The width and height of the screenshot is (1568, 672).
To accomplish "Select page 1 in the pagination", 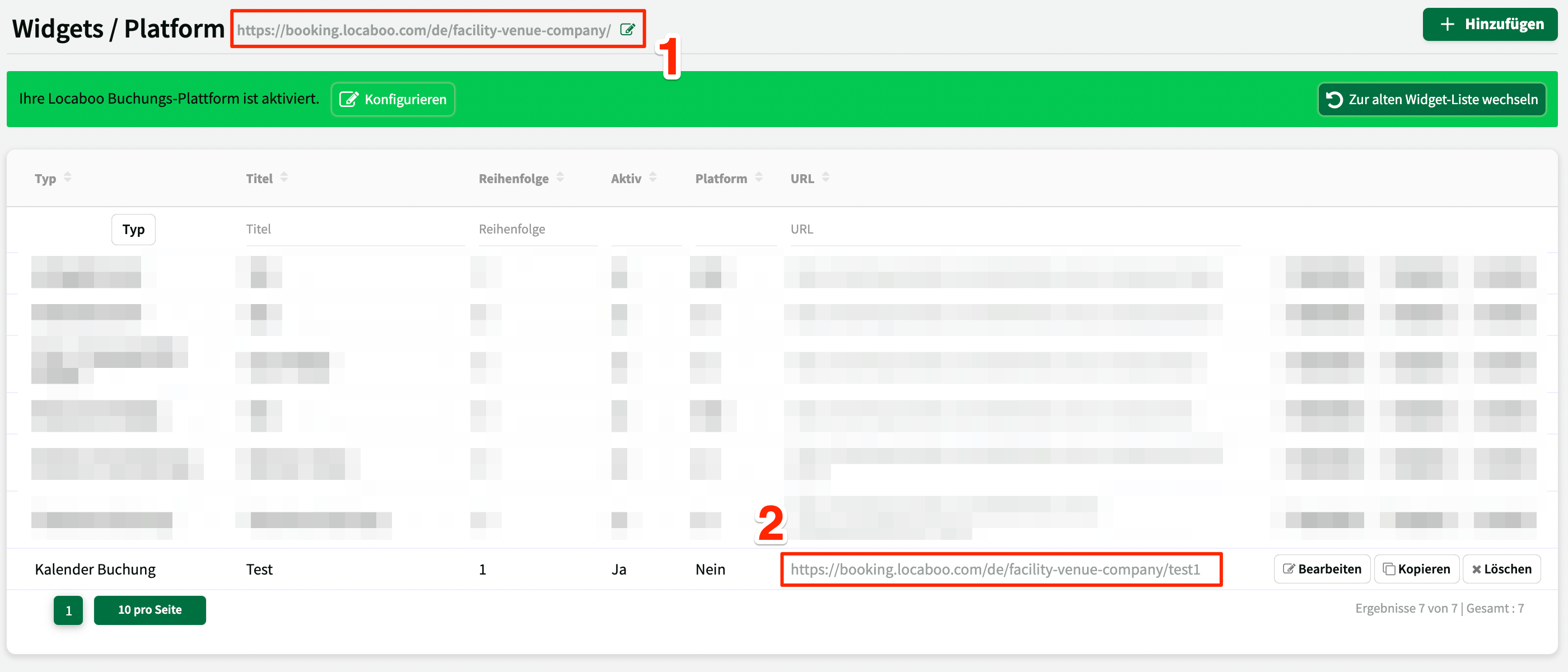I will tap(68, 610).
